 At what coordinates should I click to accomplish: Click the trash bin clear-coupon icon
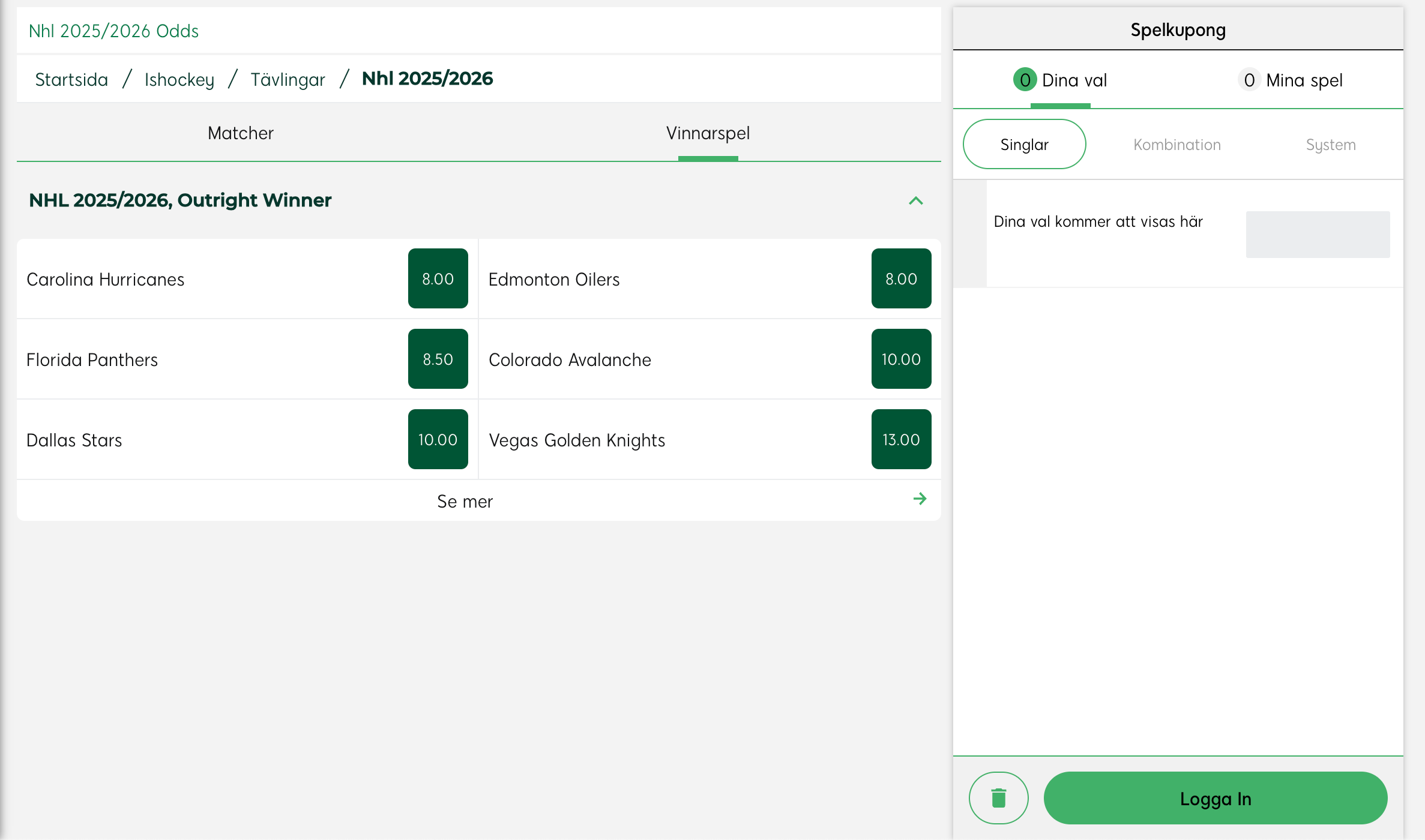(x=998, y=798)
